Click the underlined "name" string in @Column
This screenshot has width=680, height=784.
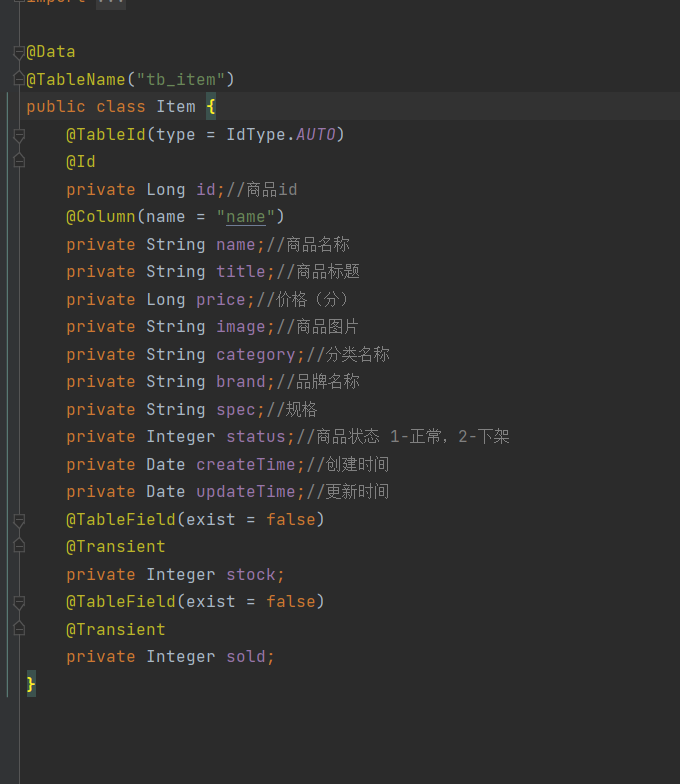pos(245,217)
